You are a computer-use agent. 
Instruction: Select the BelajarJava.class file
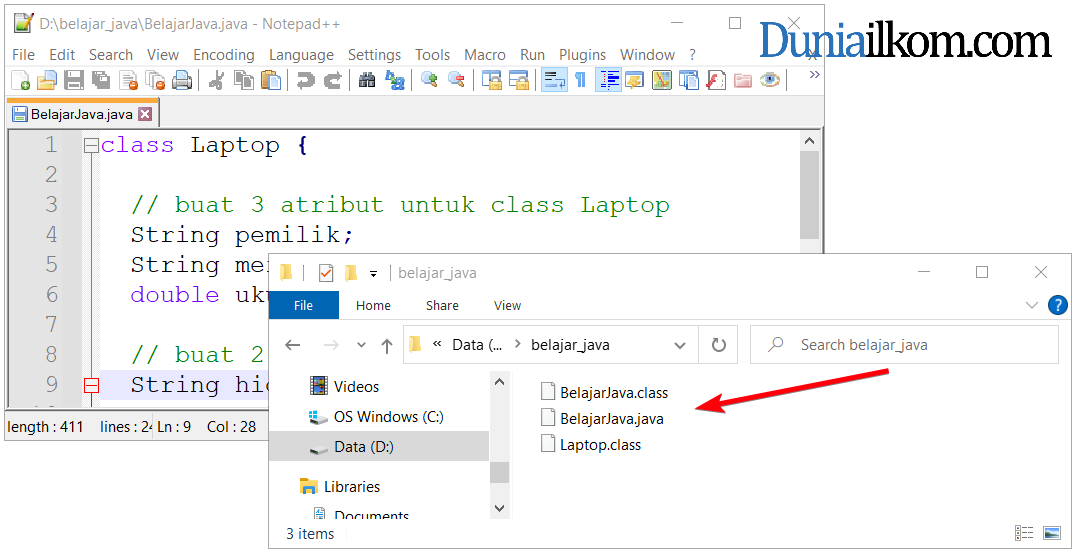pyautogui.click(x=604, y=392)
